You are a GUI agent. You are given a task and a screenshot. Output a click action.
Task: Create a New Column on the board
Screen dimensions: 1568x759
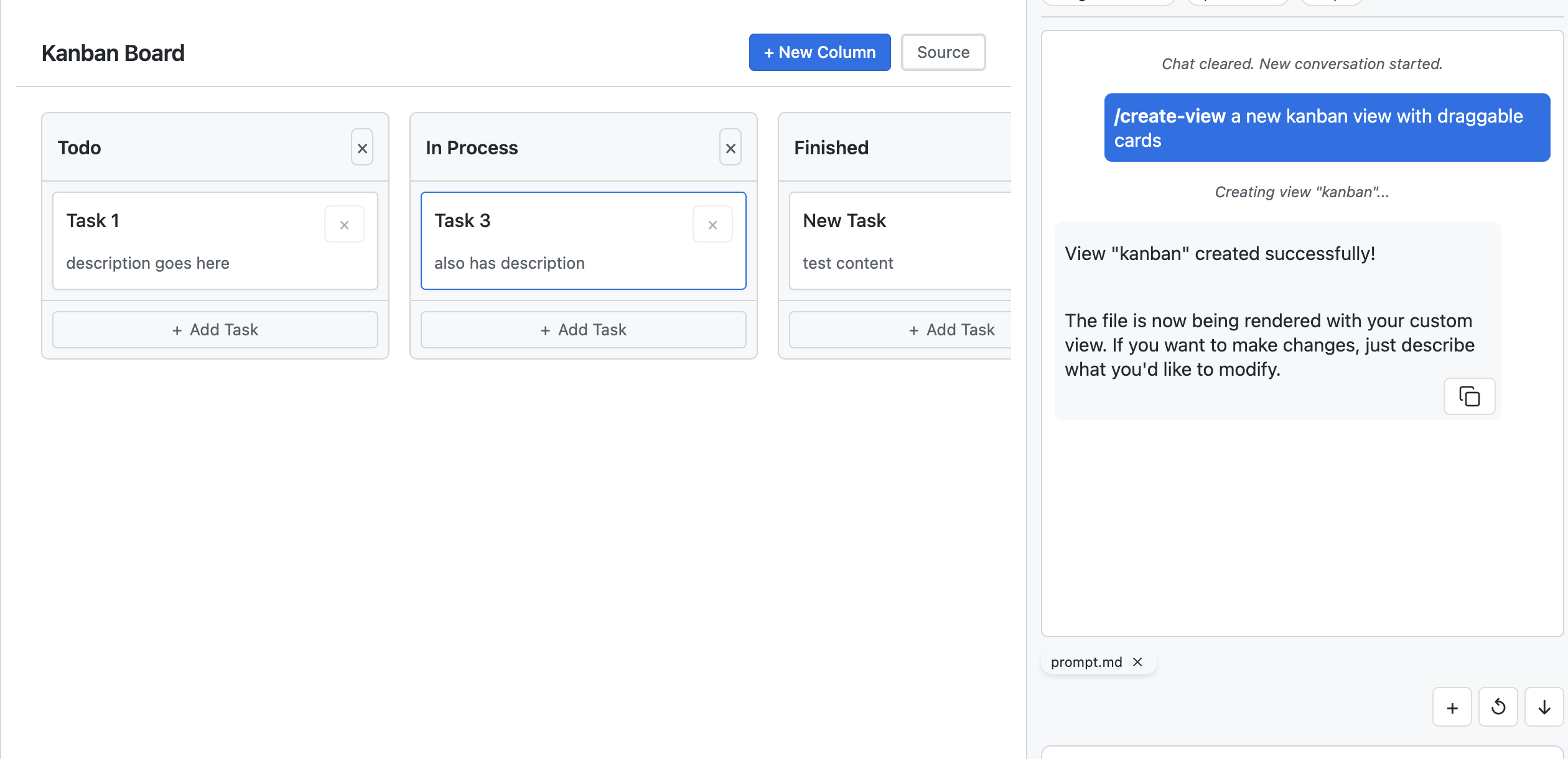tap(819, 52)
